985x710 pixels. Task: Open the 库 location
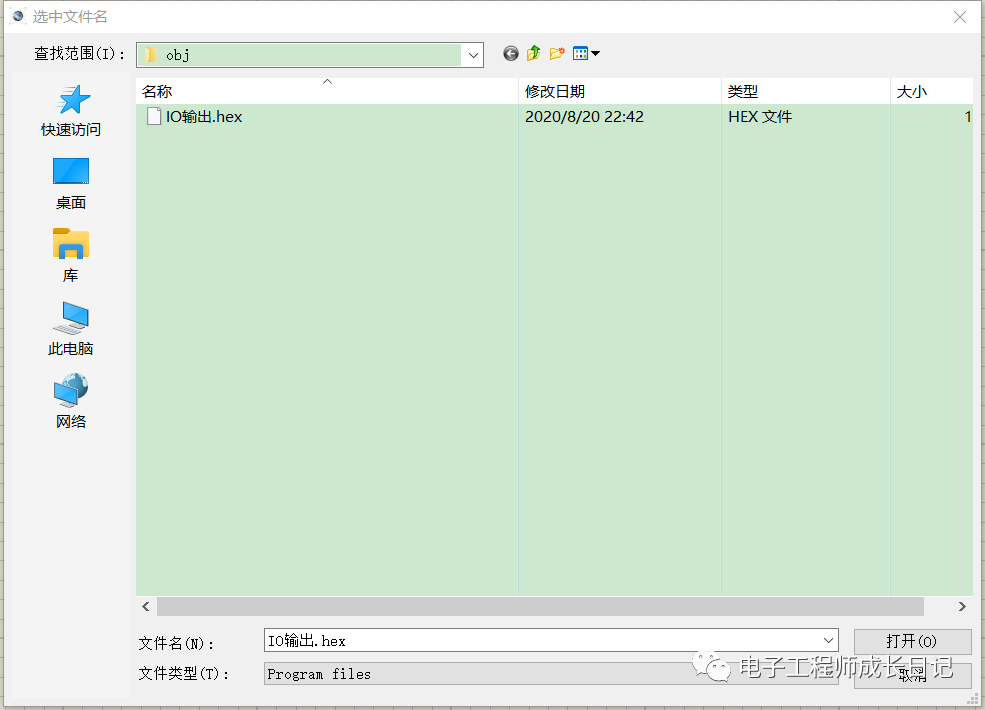70,255
